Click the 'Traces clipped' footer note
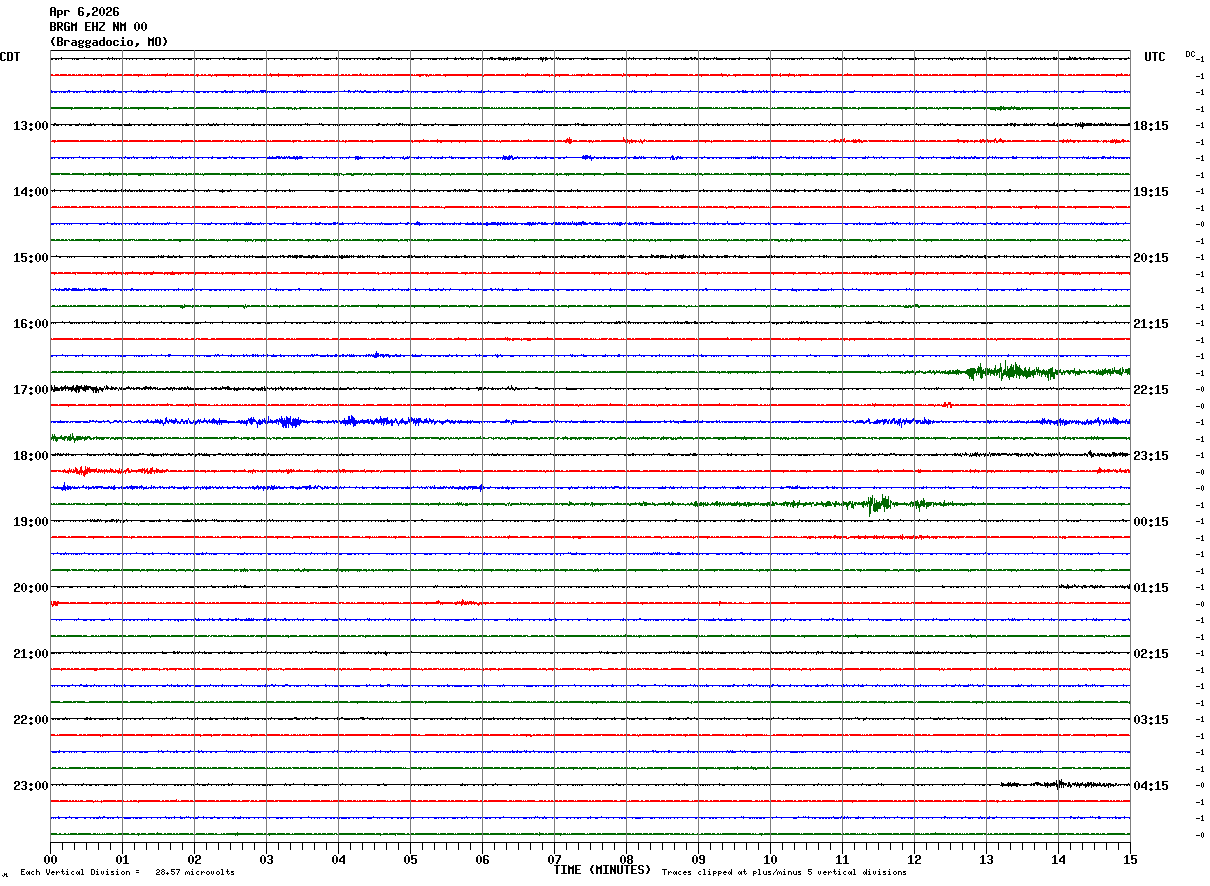The width and height of the screenshot is (1210, 886). 784,873
